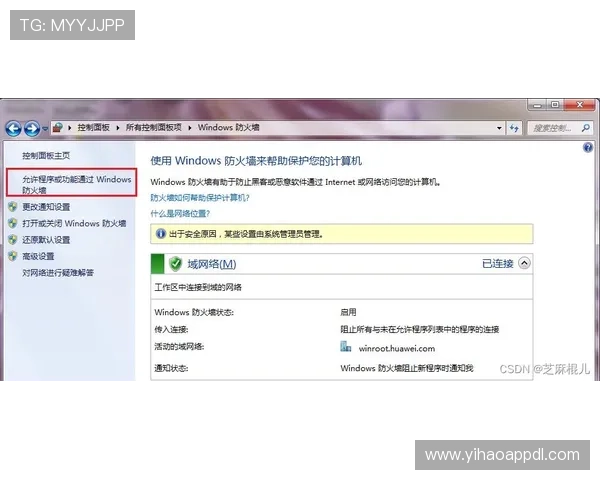This screenshot has width=600, height=480.
Task: Open 什么是网络位置? help link
Action: 180,214
